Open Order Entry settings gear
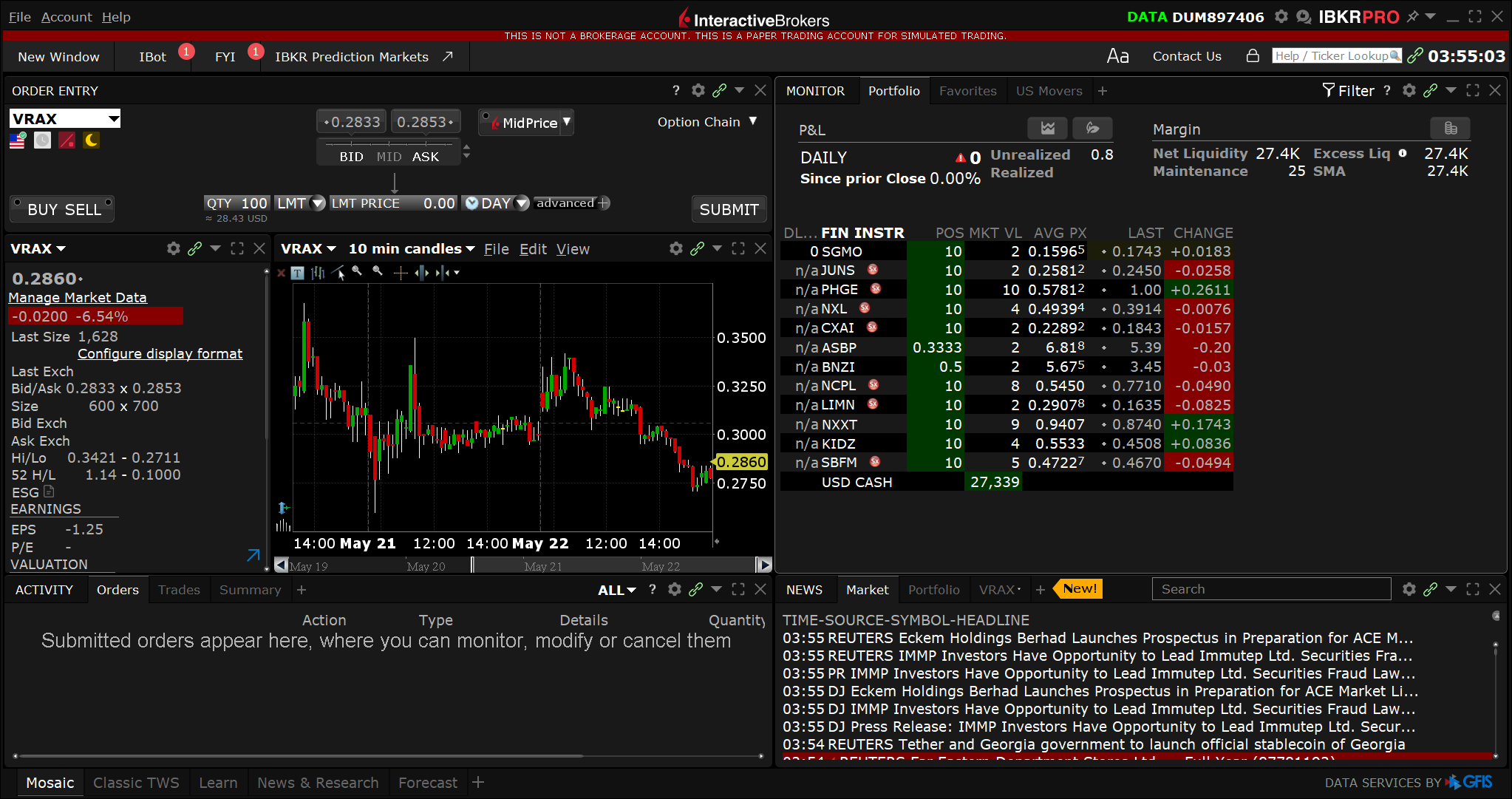This screenshot has width=1512, height=799. pos(698,90)
